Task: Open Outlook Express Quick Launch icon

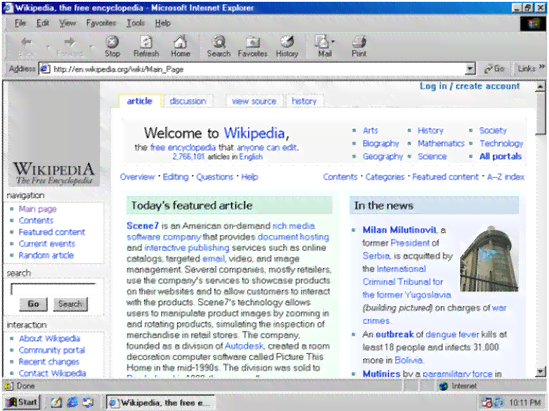Action: (x=88, y=402)
